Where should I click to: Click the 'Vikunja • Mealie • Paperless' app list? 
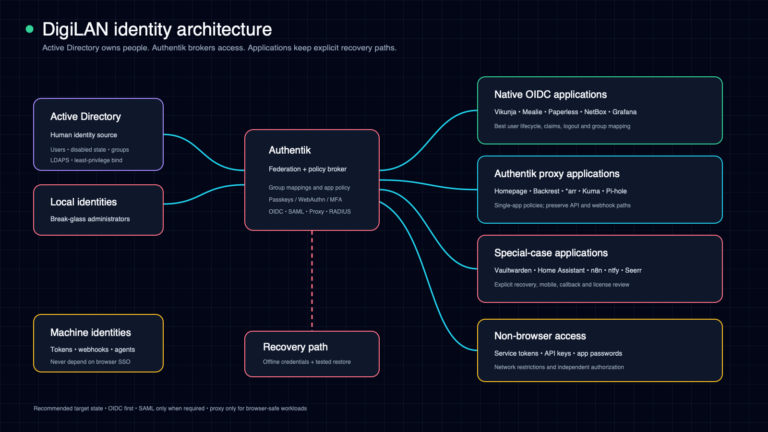(x=565, y=112)
